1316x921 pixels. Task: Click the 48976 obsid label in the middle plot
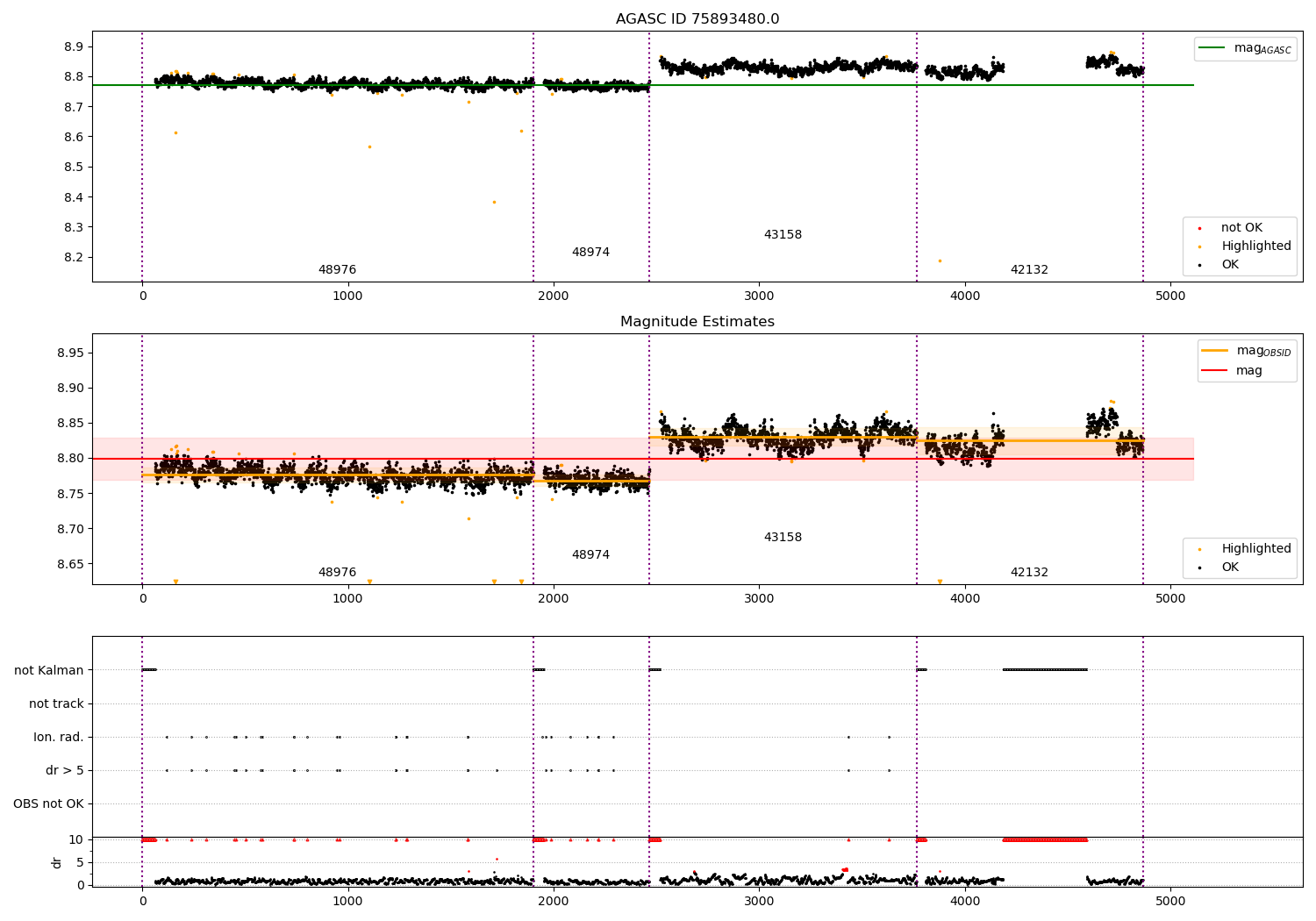tap(337, 573)
